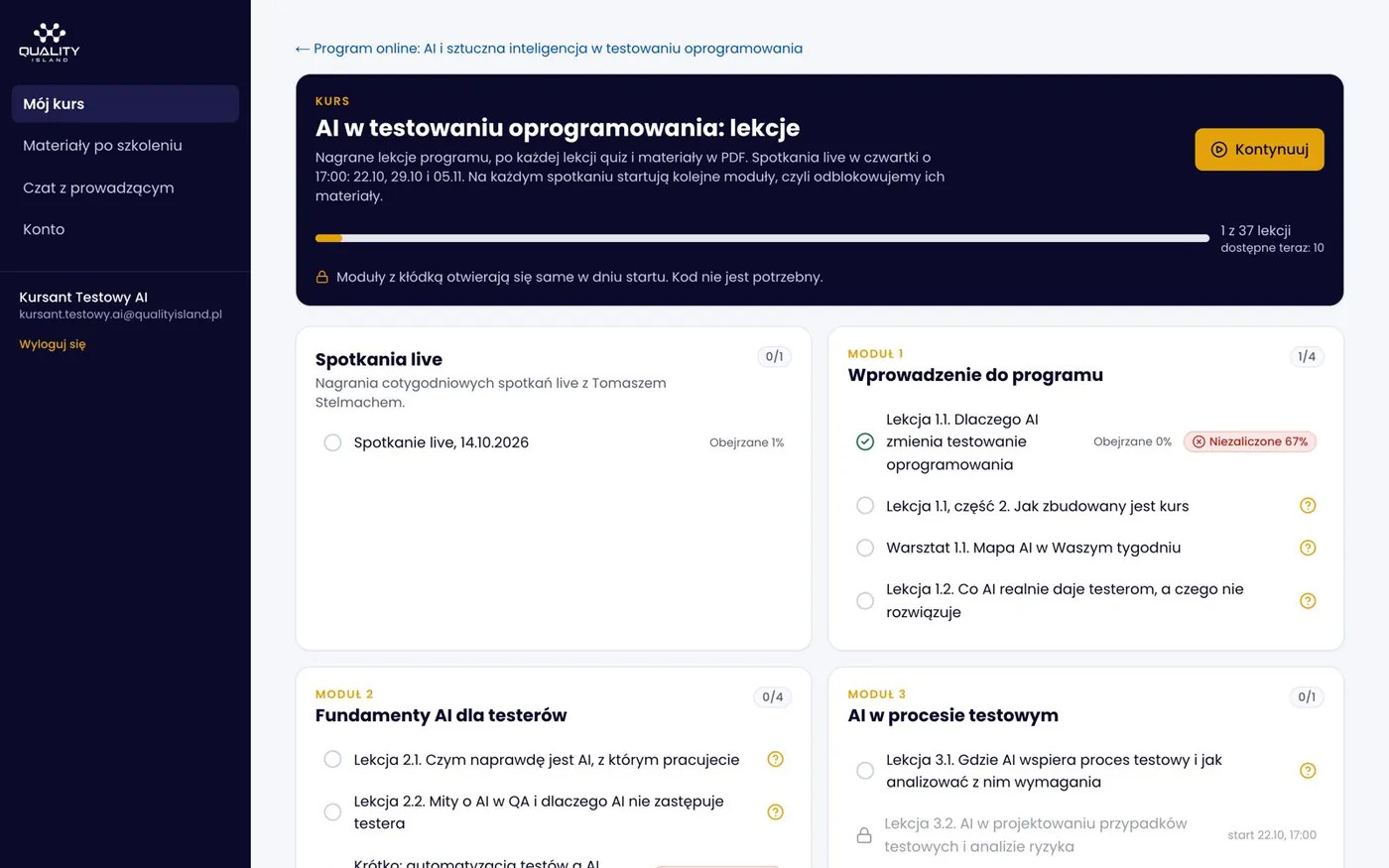Screen dimensions: 1389x868
Task: Open the Konto sidebar item
Action: 125,229
